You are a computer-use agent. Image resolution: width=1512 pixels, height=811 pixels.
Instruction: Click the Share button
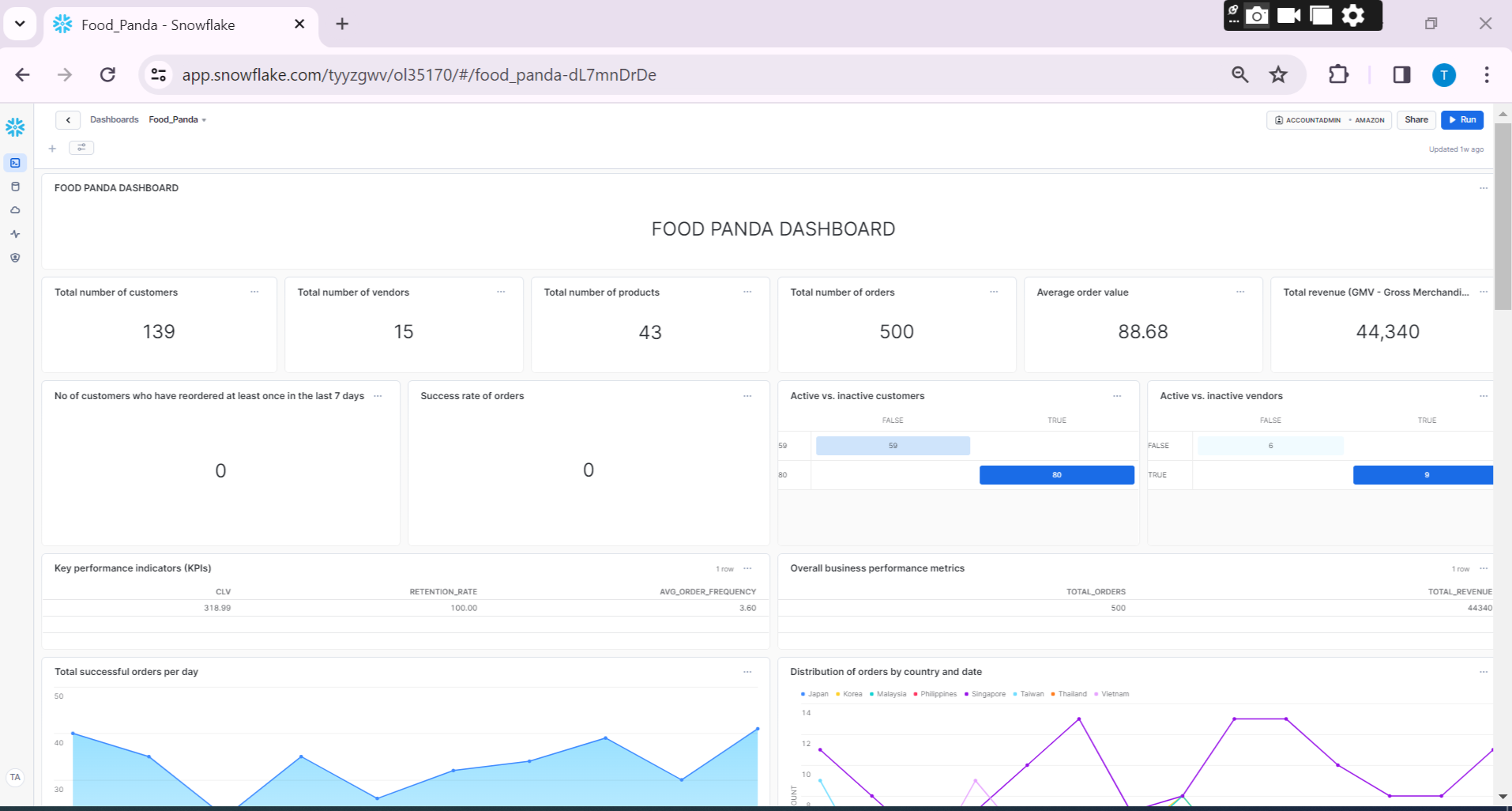coord(1416,120)
